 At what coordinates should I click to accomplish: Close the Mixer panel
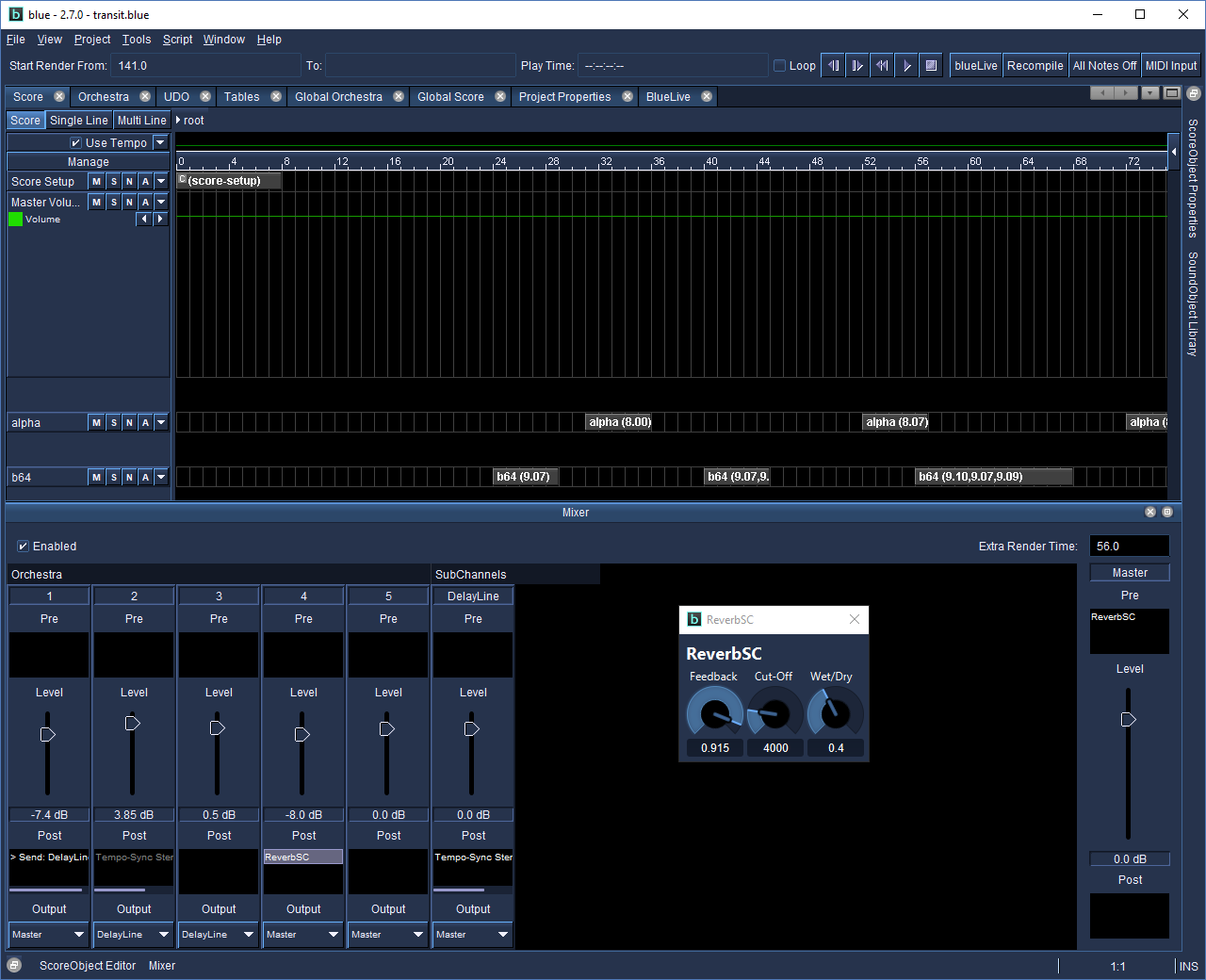click(x=1149, y=512)
